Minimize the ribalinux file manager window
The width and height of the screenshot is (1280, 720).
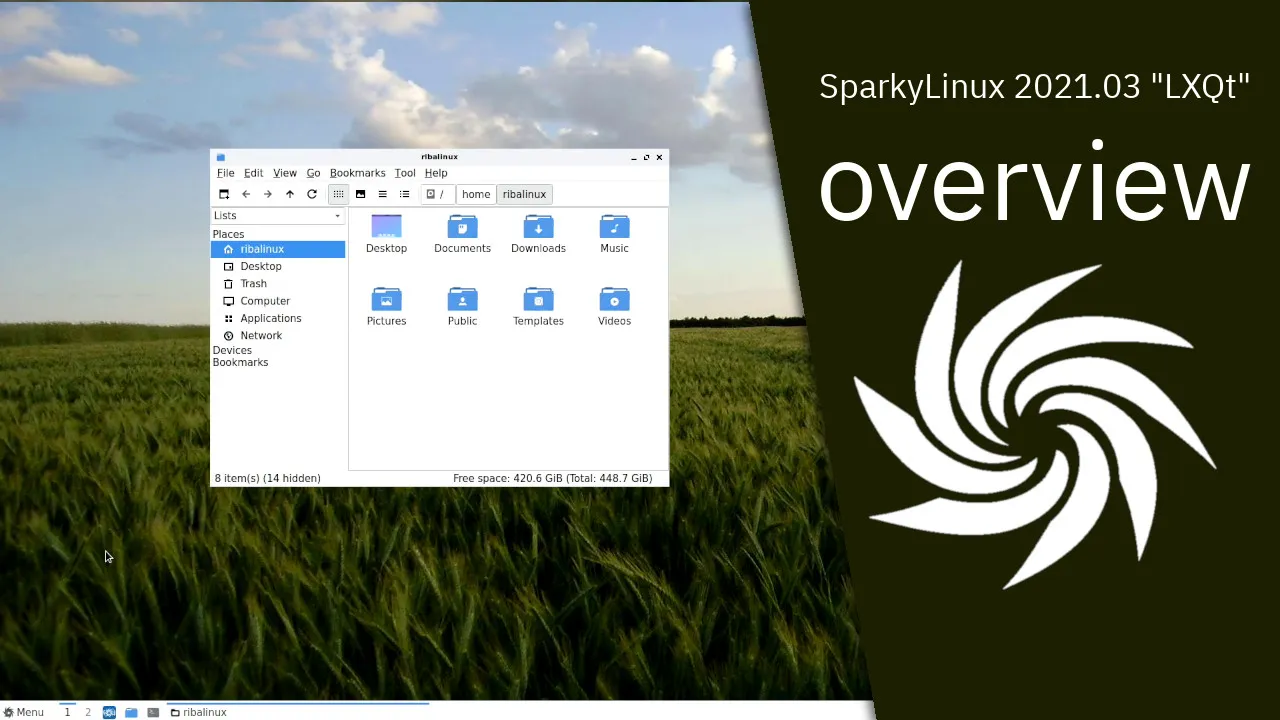click(x=634, y=157)
